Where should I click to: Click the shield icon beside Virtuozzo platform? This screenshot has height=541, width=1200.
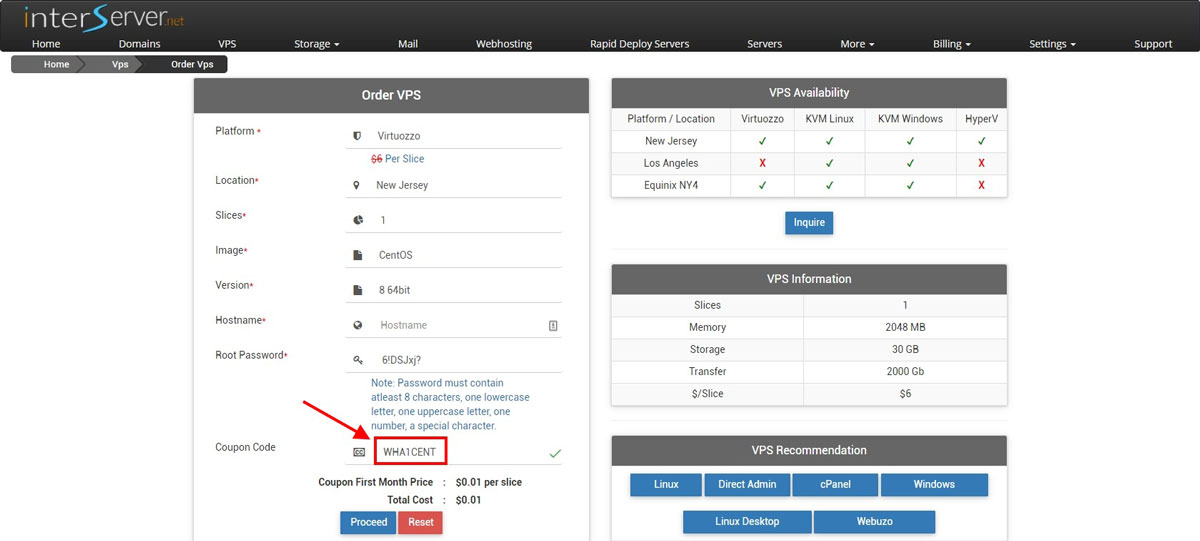click(x=357, y=135)
